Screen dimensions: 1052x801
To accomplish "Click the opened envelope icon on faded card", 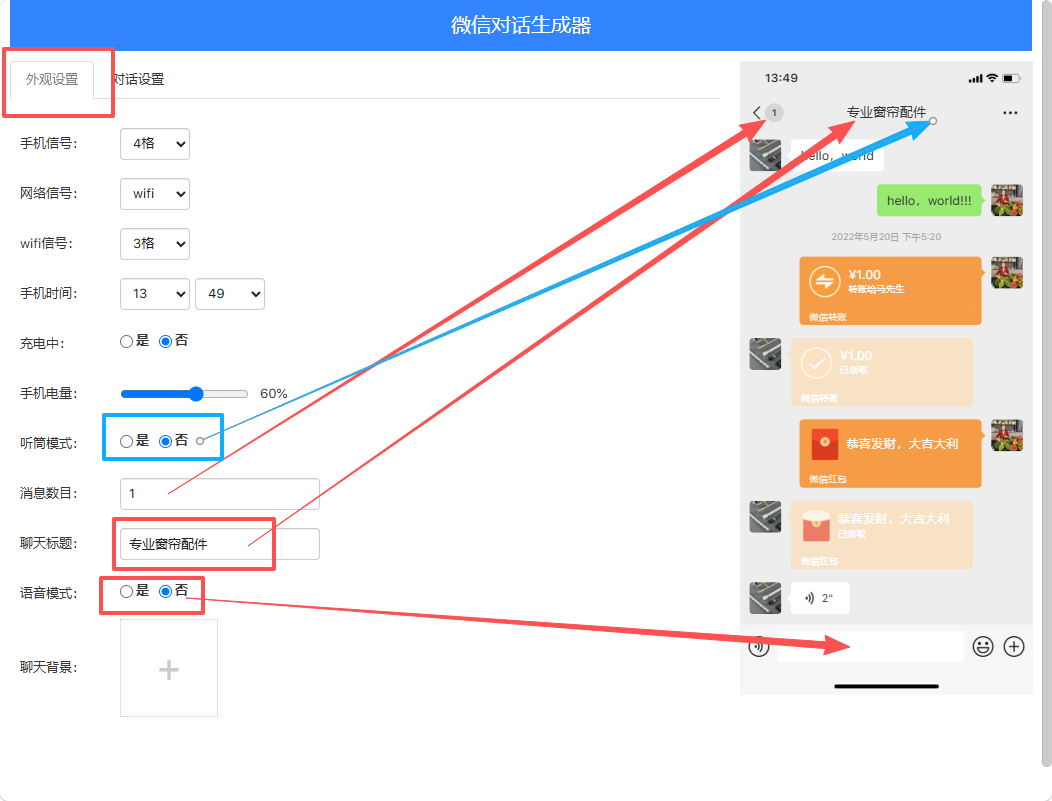I will point(817,526).
